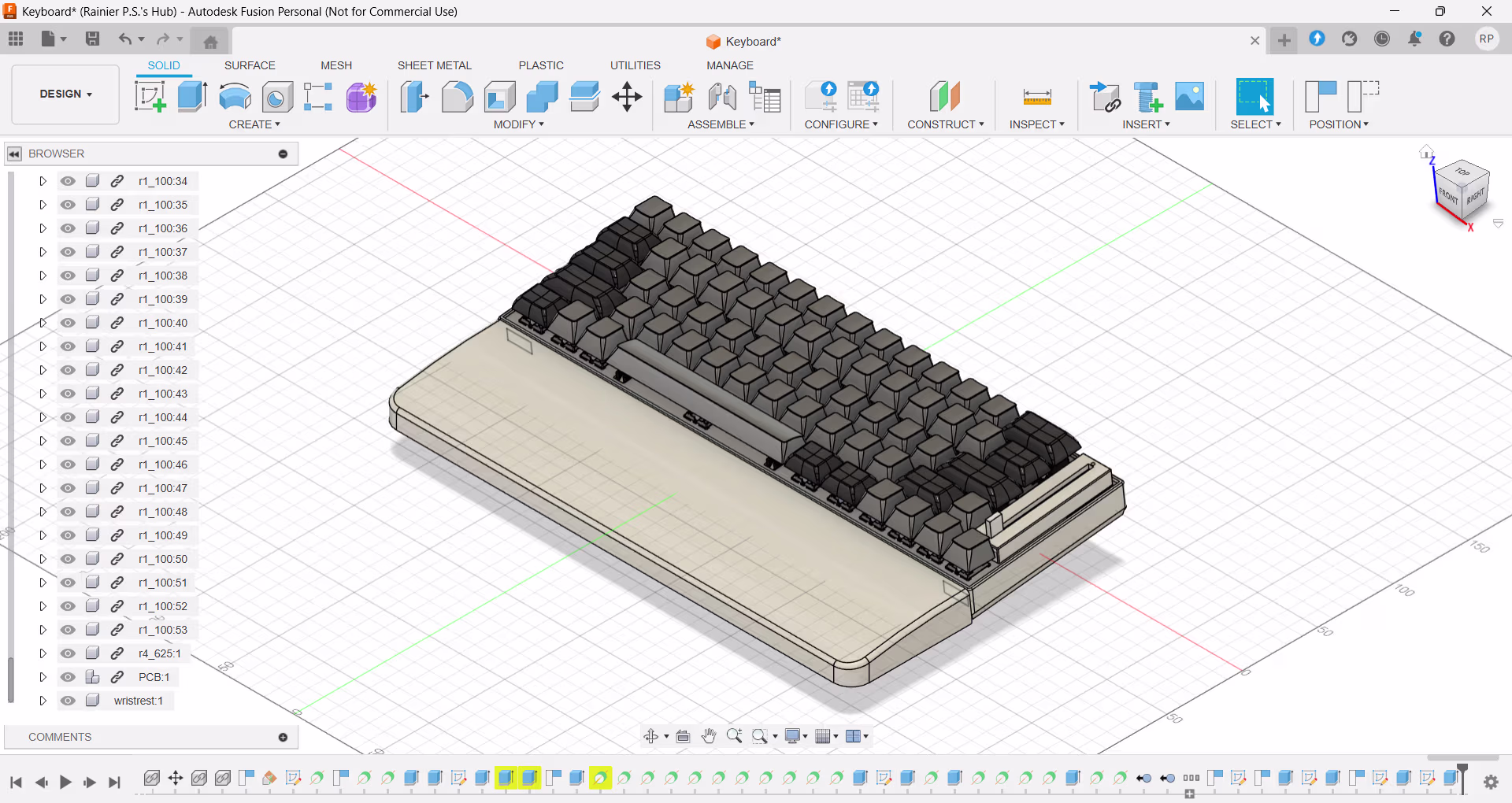Open the Joint tool
This screenshot has height=803, width=1512.
[722, 97]
